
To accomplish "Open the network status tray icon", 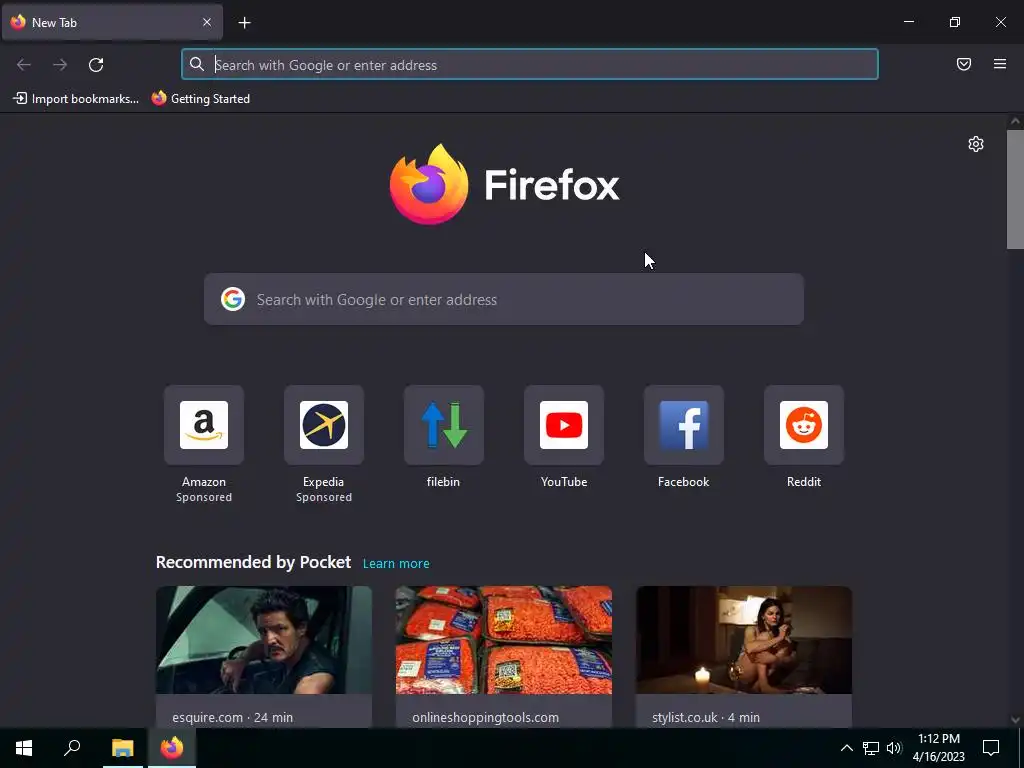I will pos(871,748).
